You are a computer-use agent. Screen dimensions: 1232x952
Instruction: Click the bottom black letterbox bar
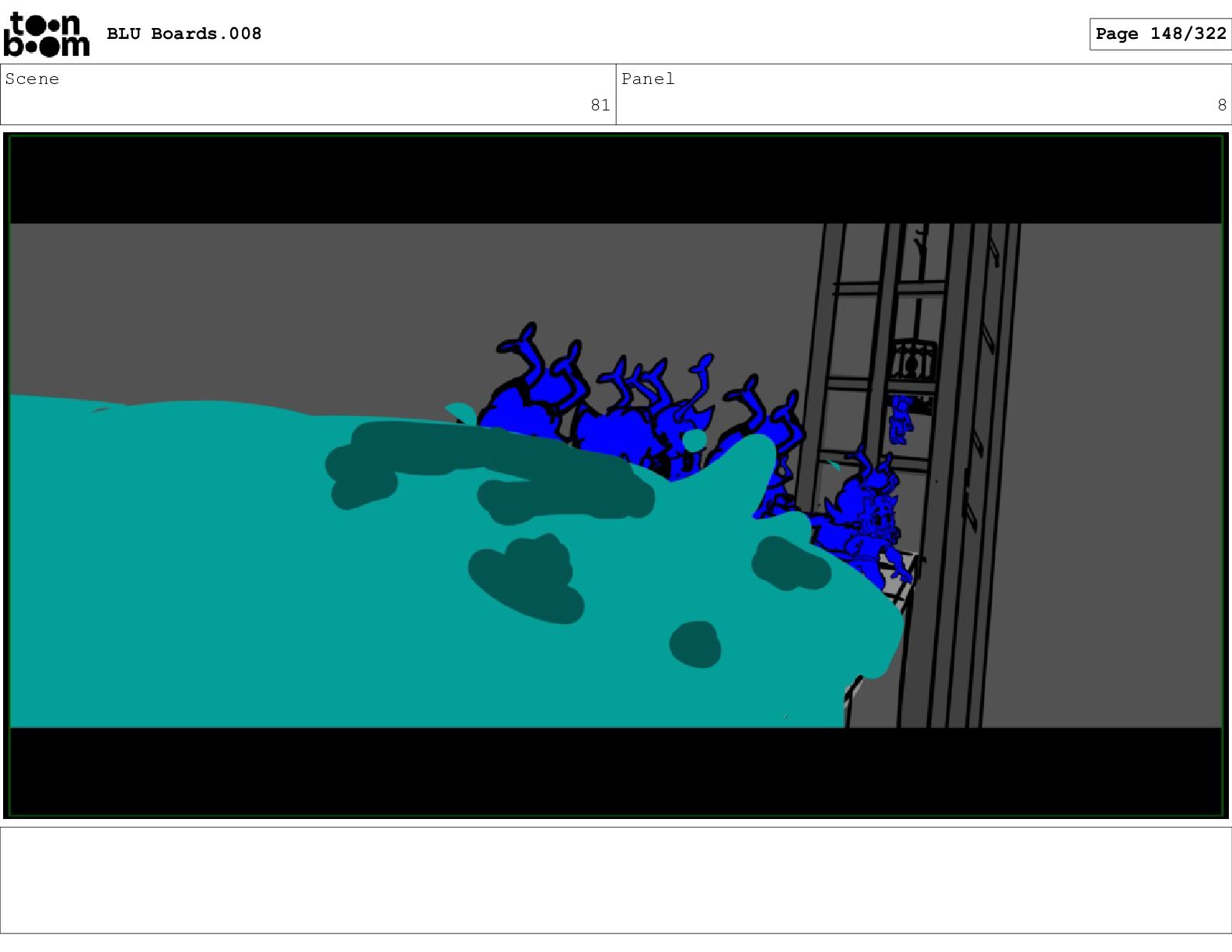pos(615,771)
